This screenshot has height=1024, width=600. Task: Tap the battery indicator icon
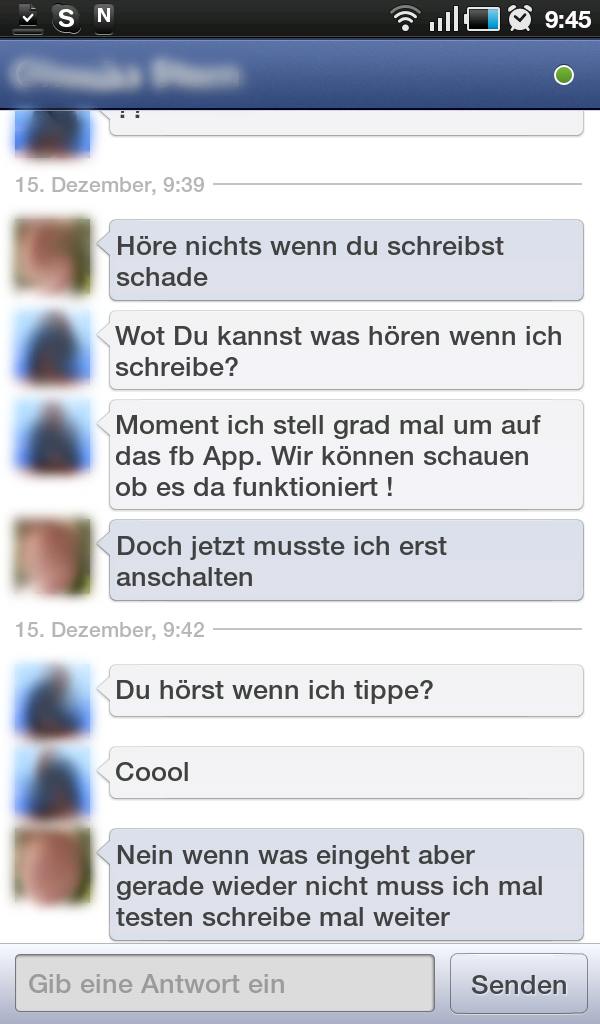pos(483,19)
